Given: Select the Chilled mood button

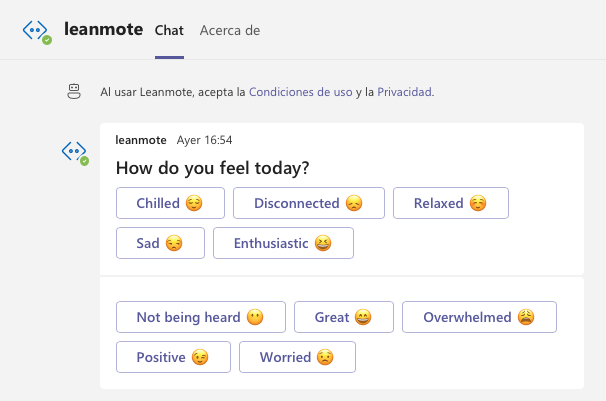Looking at the screenshot, I should coord(170,203).
